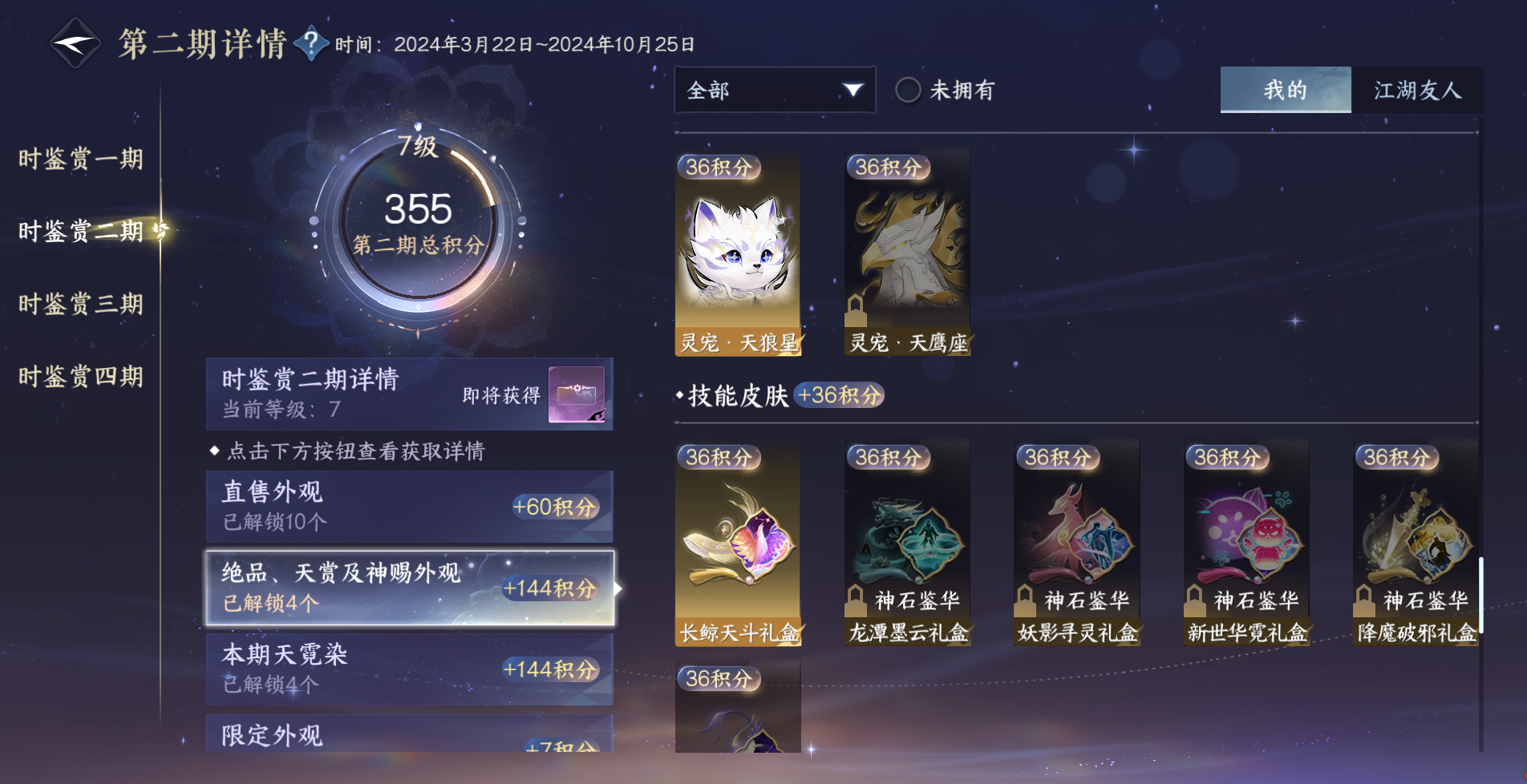Open 时鉴赏三期 in sidebar
The width and height of the screenshot is (1527, 784).
(81, 304)
